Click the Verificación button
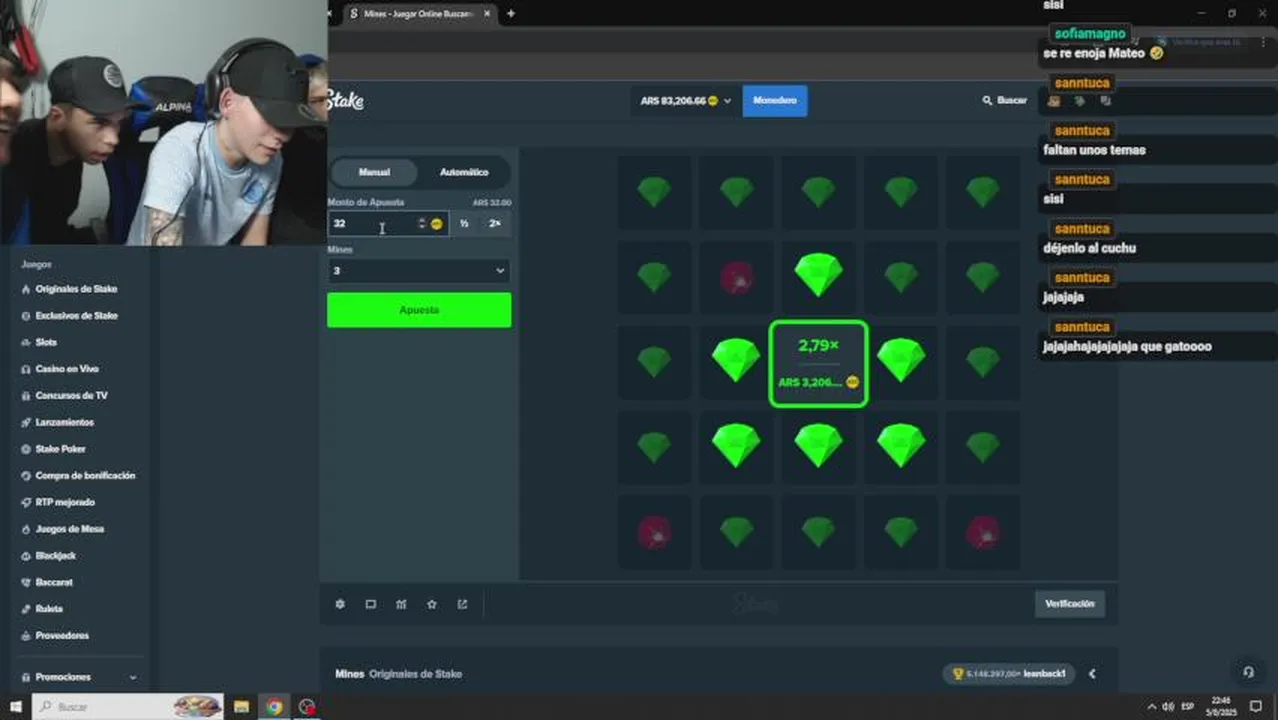Image resolution: width=1278 pixels, height=720 pixels. pos(1069,604)
